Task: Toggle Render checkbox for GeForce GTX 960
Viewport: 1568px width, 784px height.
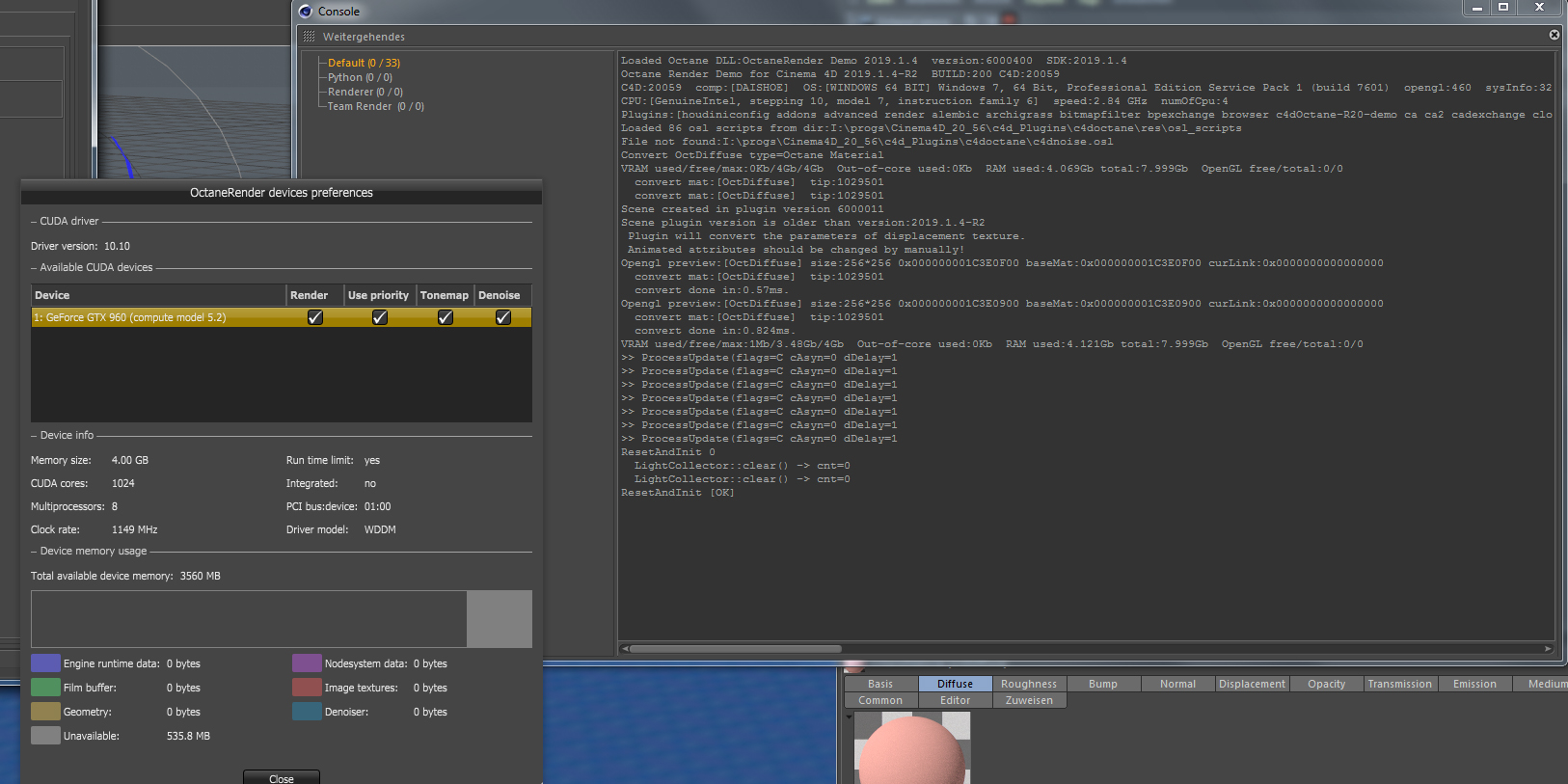Action: 315,317
